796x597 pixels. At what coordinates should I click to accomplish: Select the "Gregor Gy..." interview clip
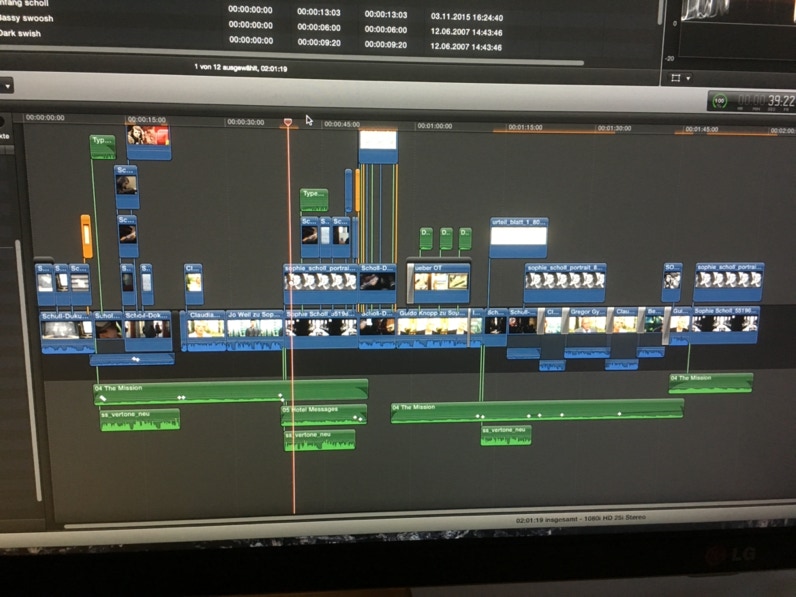tap(587, 324)
